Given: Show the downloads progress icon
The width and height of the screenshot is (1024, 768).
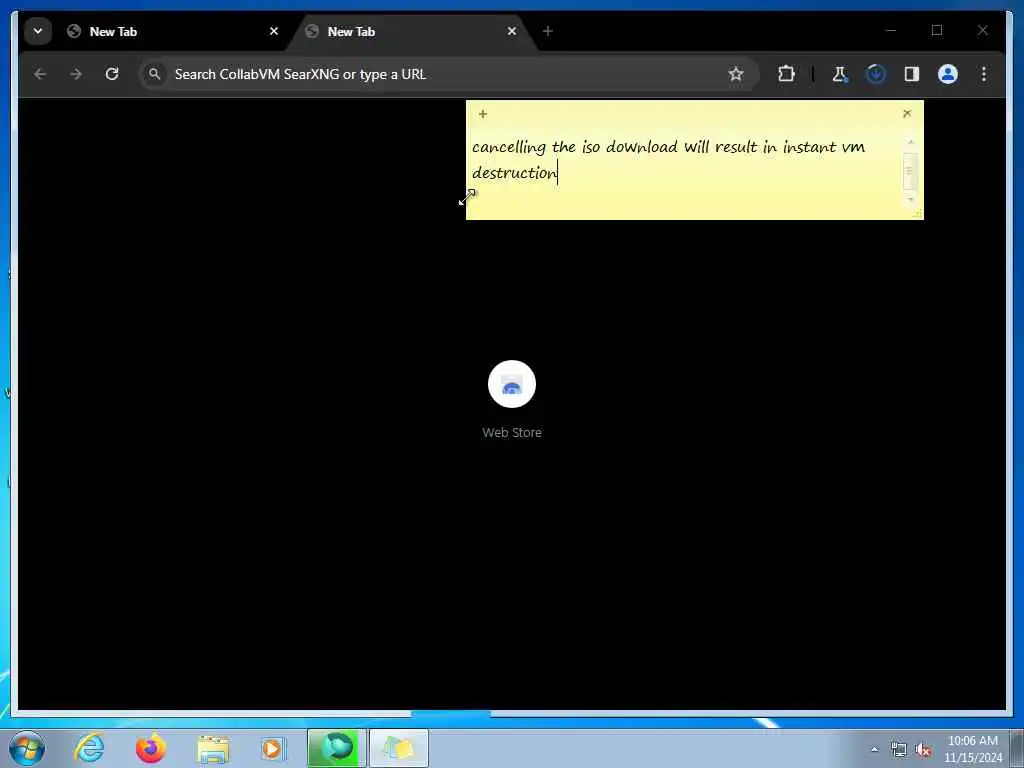Looking at the screenshot, I should (x=876, y=74).
